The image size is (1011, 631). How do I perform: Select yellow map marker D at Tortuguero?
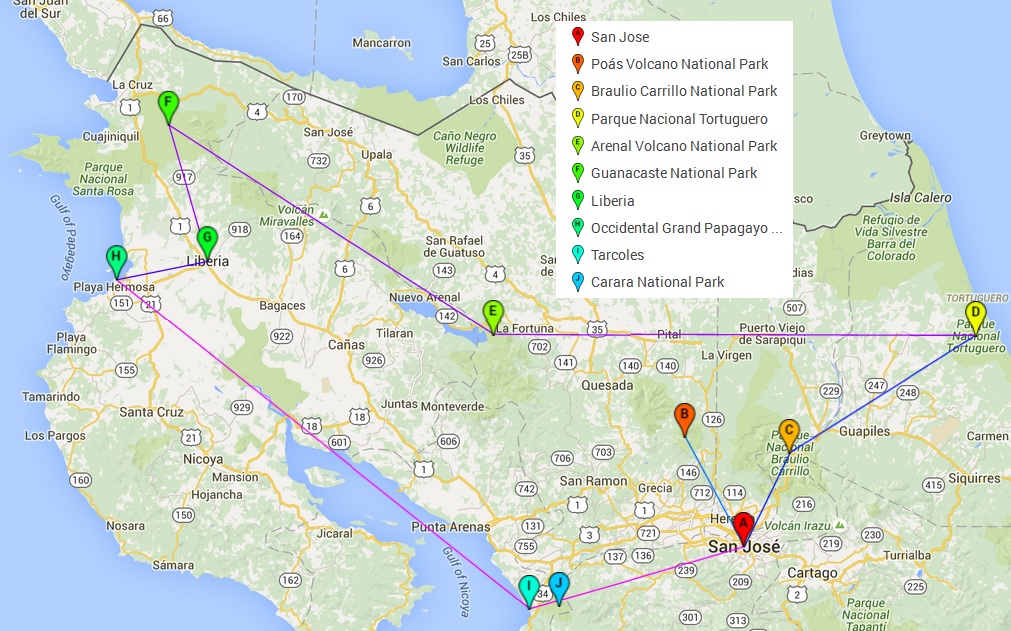[976, 316]
